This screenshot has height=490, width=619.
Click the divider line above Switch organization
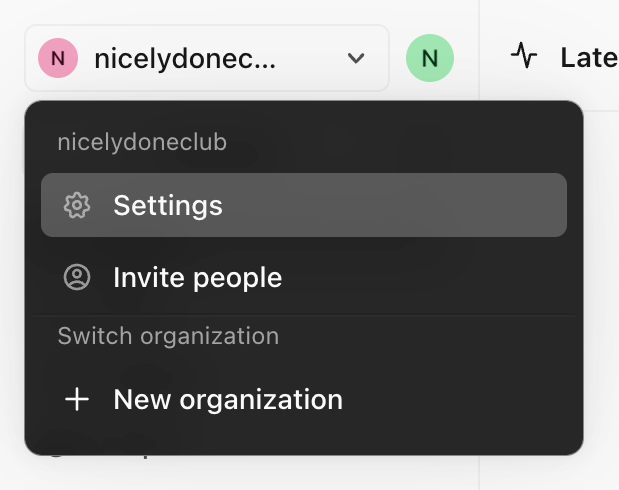pos(304,316)
